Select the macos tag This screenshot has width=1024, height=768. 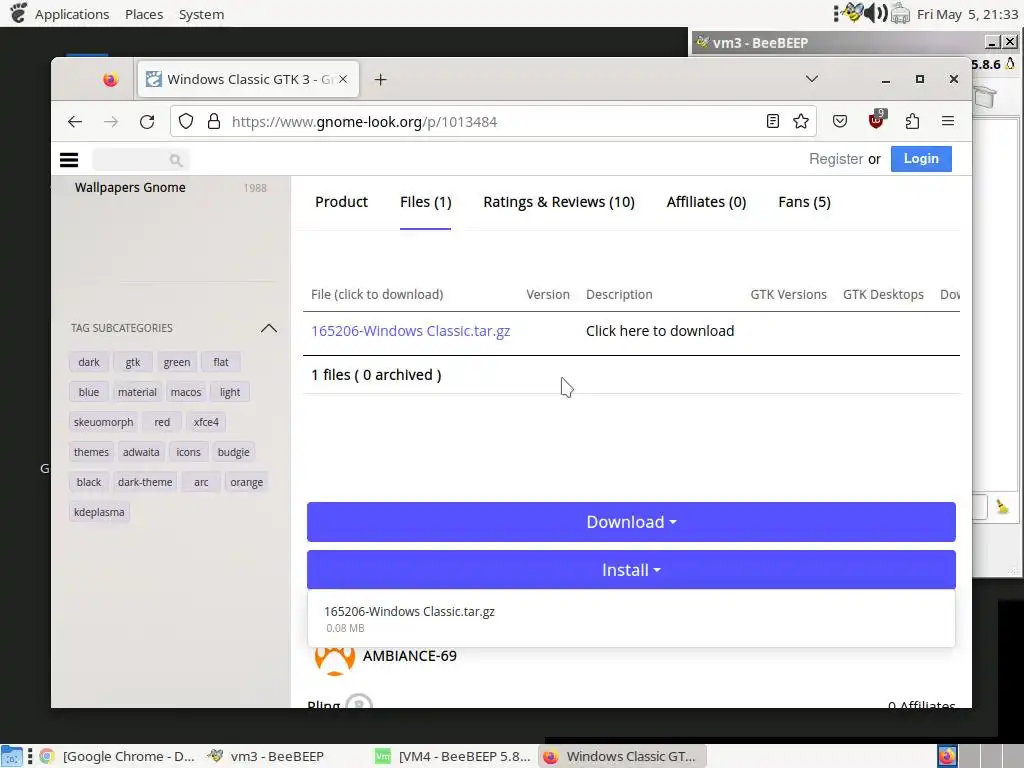(185, 392)
